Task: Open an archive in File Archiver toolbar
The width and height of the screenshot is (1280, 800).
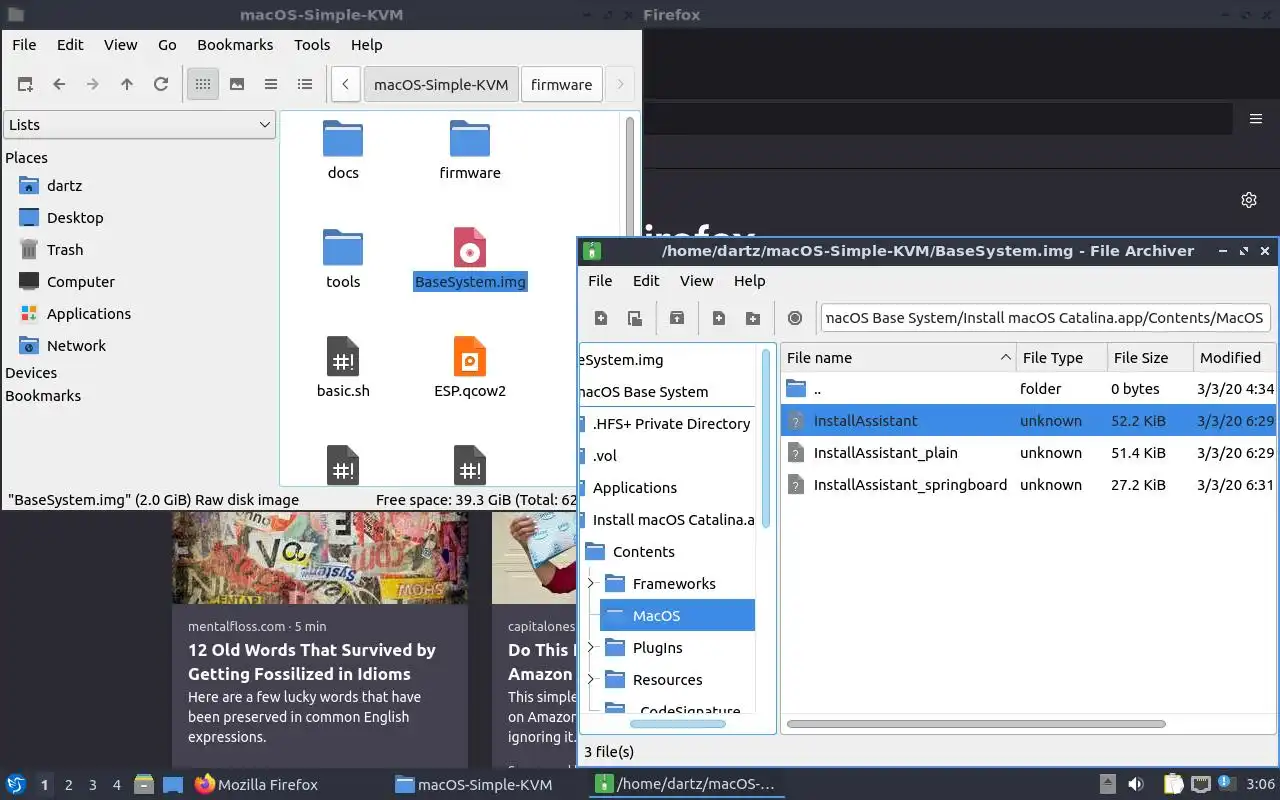Action: [x=635, y=318]
